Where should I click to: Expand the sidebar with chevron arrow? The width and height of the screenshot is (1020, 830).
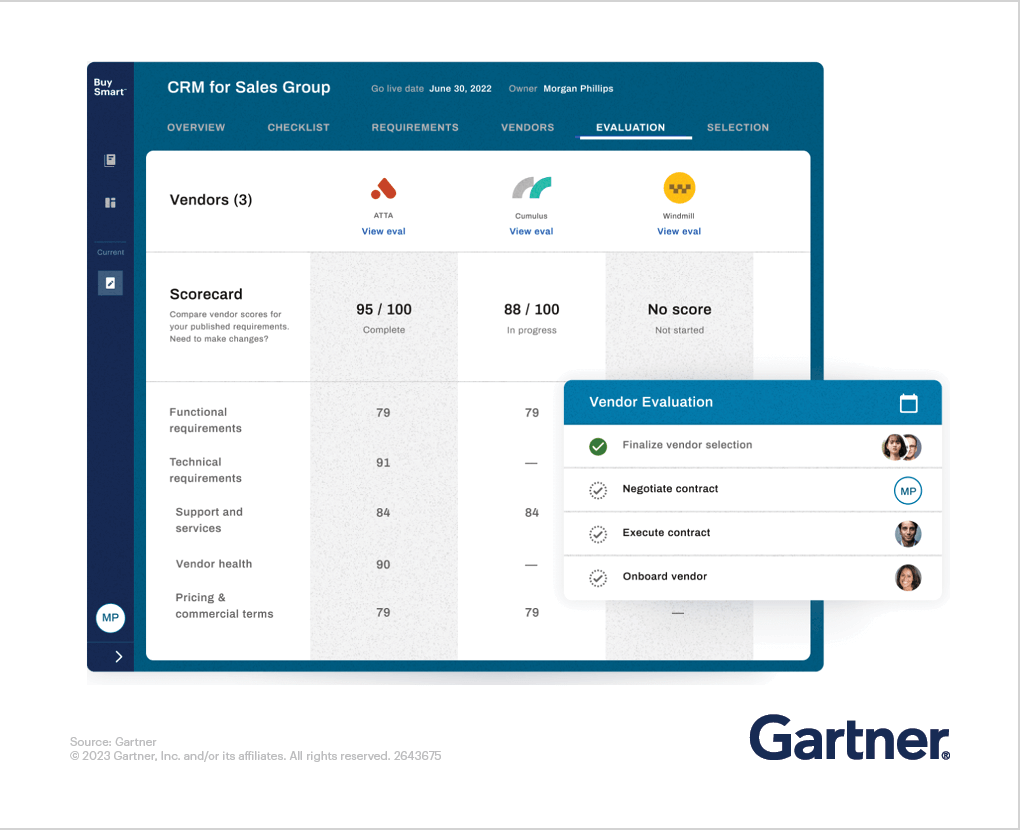coord(118,656)
